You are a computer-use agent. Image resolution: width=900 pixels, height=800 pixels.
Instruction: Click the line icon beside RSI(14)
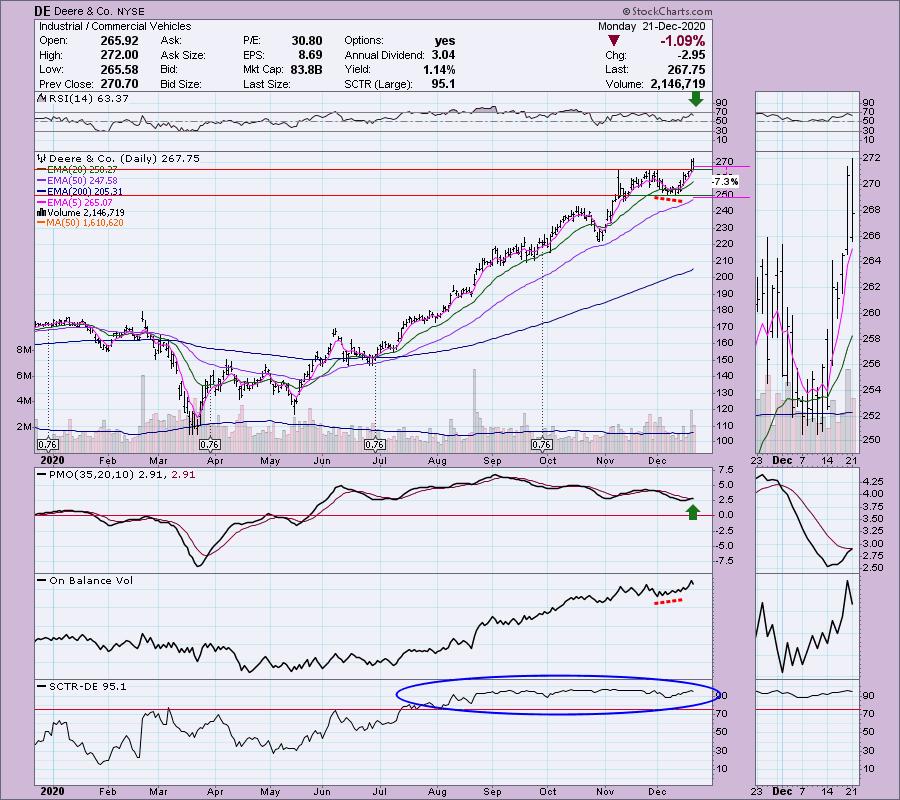[42, 98]
